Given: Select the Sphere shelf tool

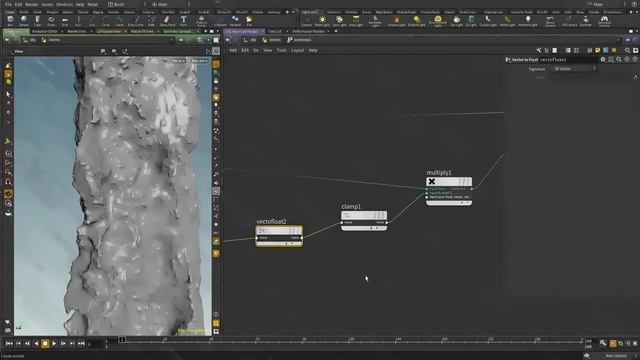Looking at the screenshot, I should 23,20.
